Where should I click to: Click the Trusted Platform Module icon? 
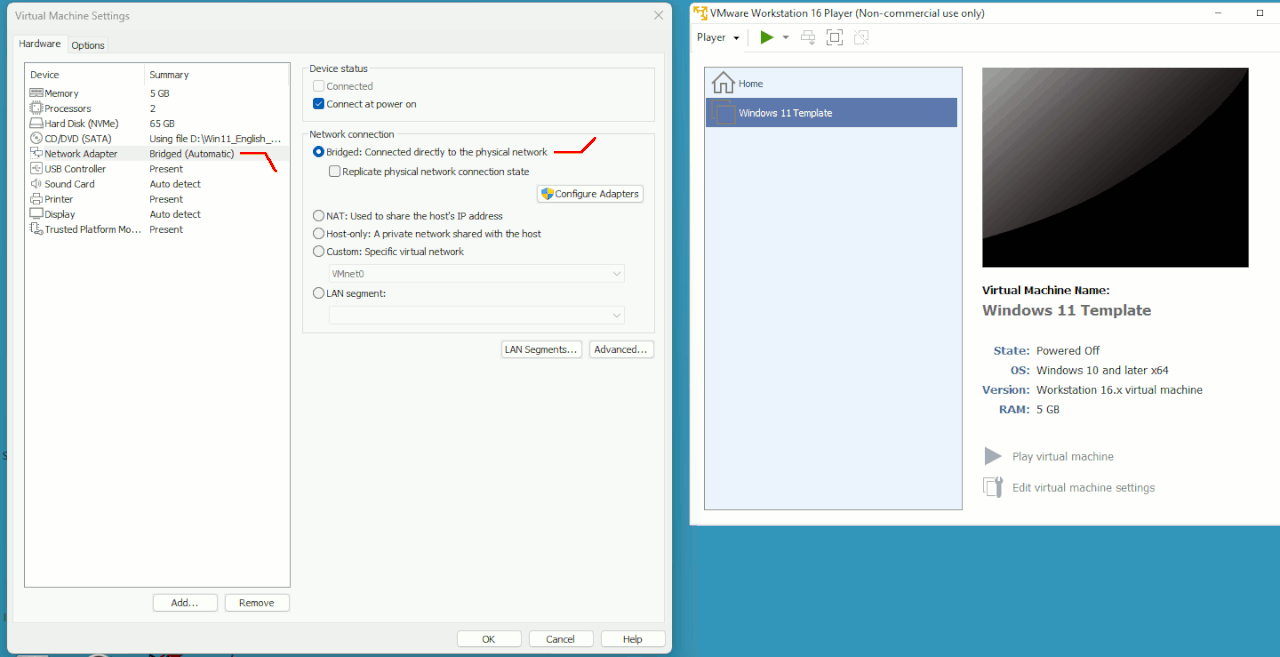[36, 229]
